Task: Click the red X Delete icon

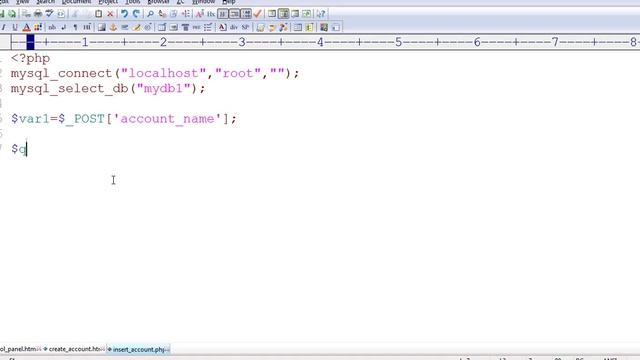Action: coord(110,14)
